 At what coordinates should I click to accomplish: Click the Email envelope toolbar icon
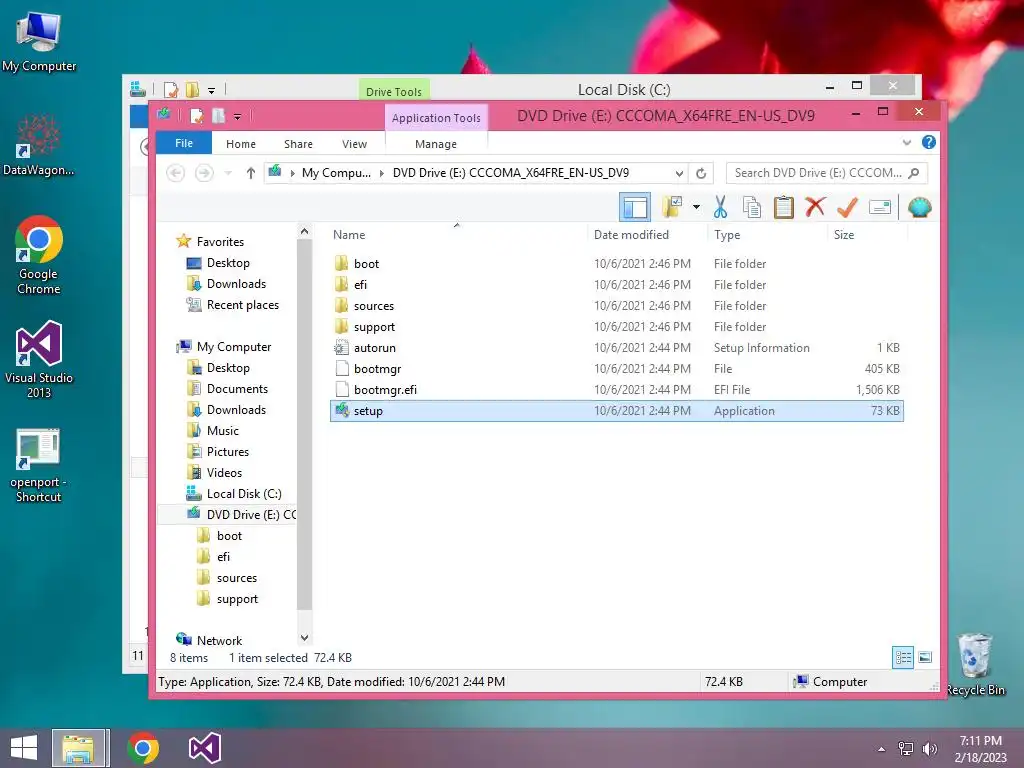pos(880,208)
